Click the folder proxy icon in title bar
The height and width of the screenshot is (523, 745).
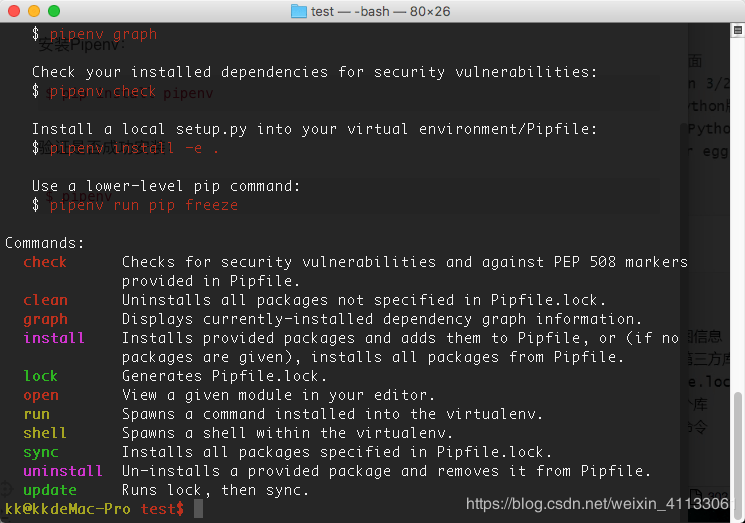pyautogui.click(x=298, y=11)
